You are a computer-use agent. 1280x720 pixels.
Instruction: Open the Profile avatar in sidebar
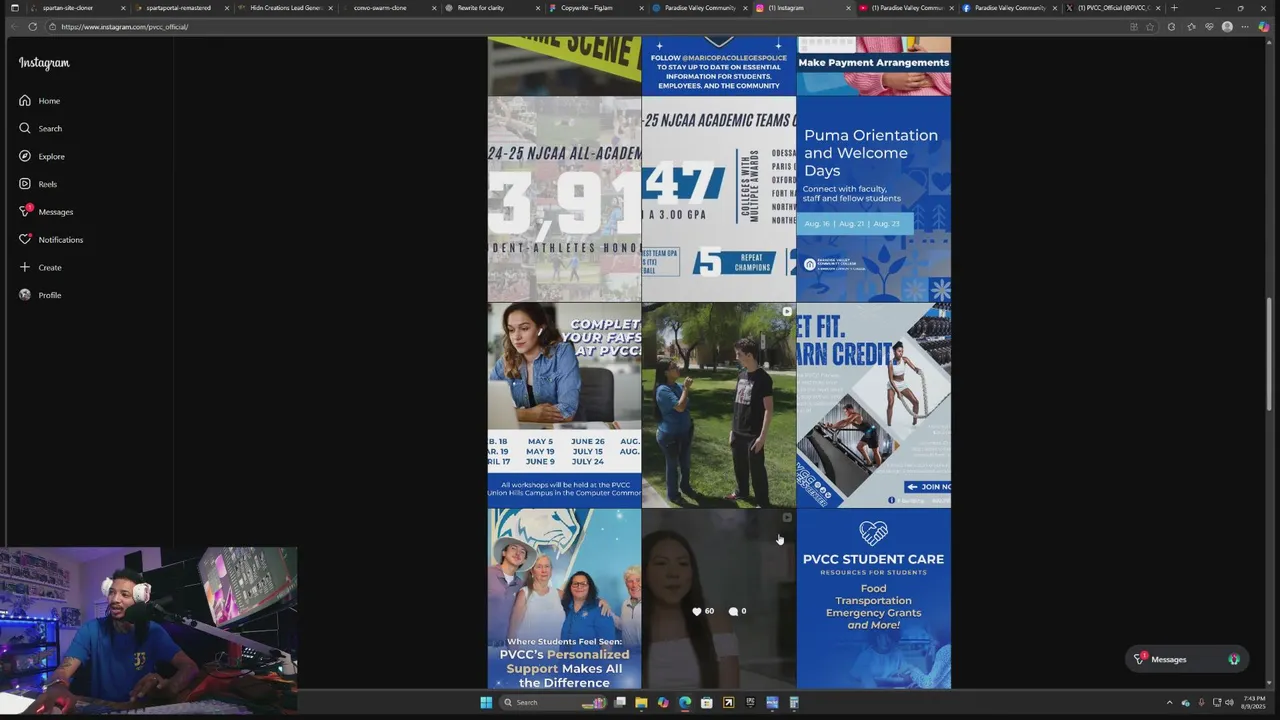pos(25,295)
